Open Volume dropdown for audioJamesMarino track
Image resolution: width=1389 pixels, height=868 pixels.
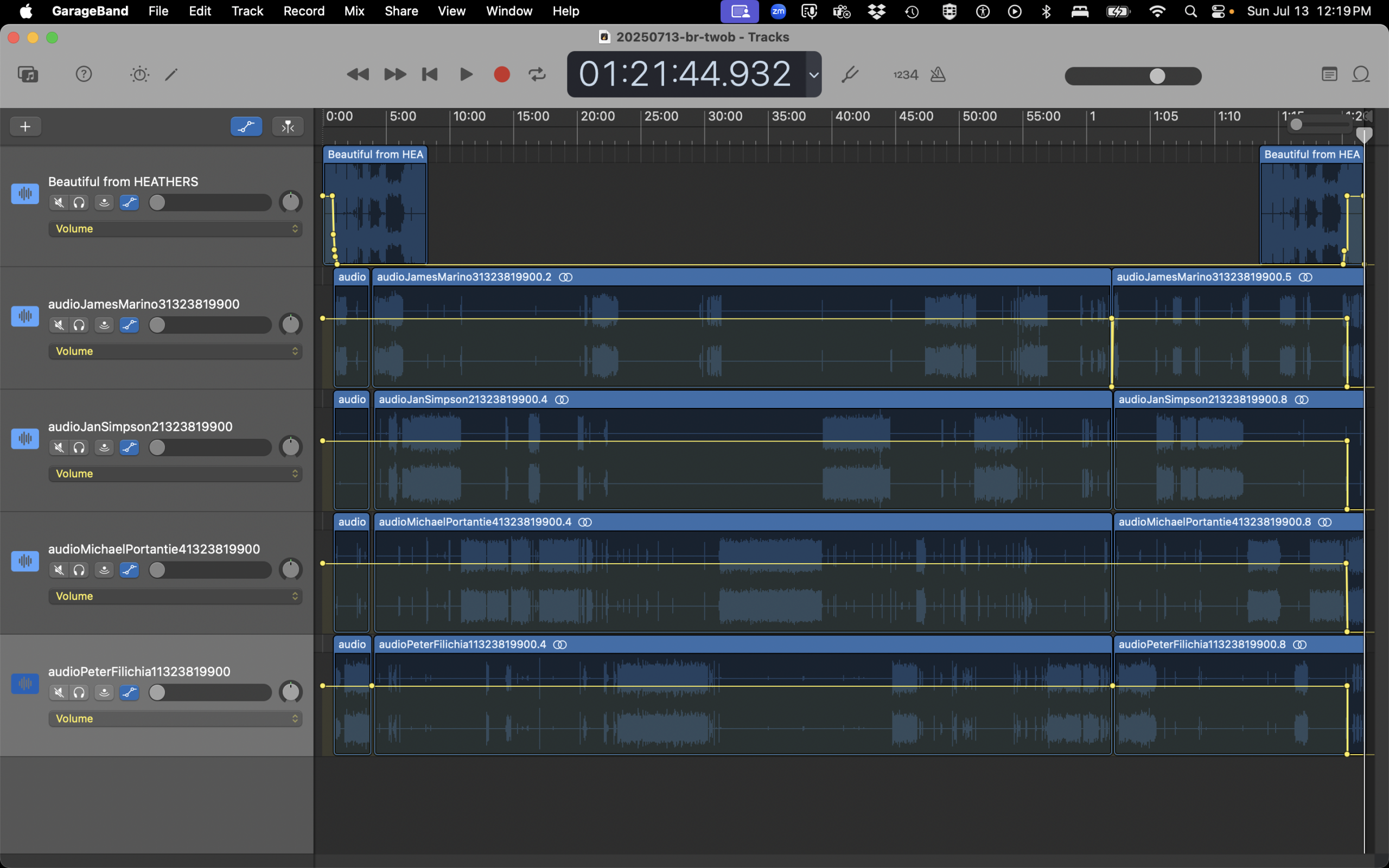point(175,351)
